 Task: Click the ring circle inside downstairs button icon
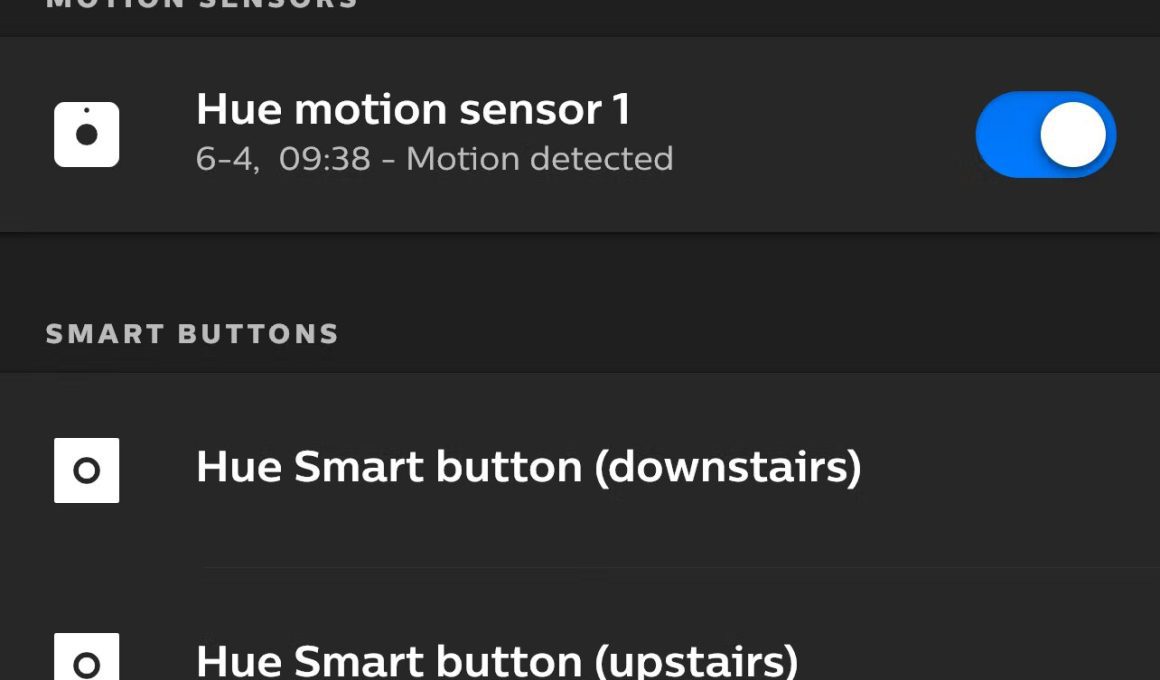87,471
